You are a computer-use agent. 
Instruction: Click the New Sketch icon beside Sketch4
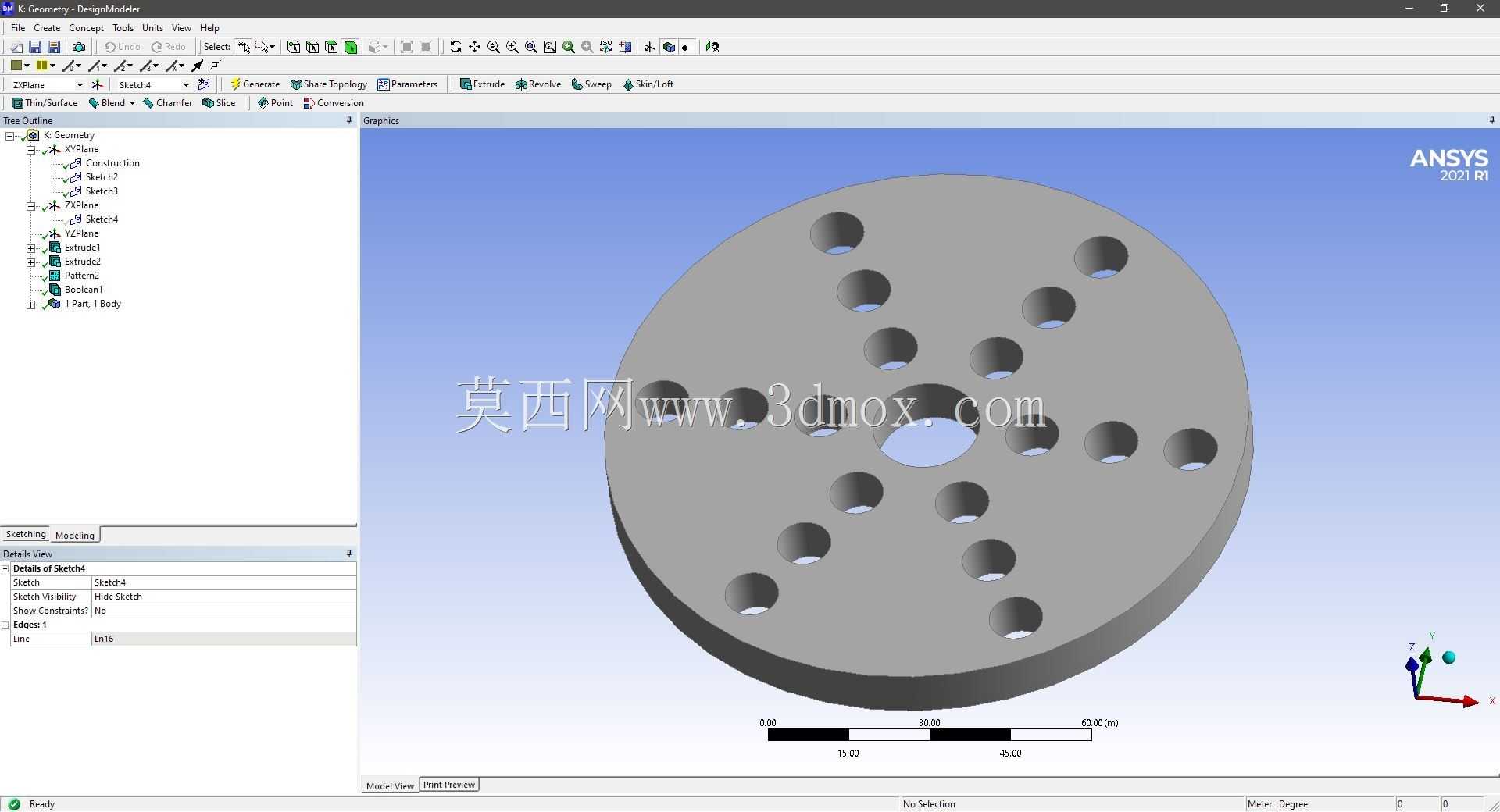tap(204, 84)
